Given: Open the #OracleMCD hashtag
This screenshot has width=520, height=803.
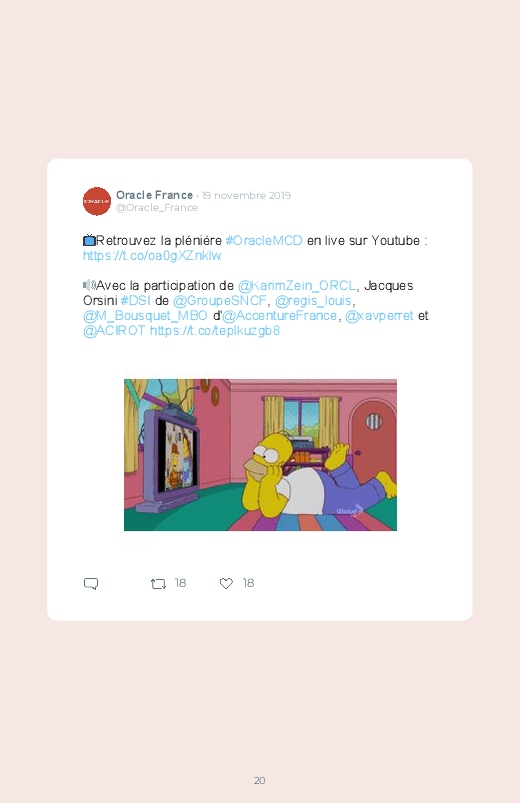Looking at the screenshot, I should click(x=264, y=241).
